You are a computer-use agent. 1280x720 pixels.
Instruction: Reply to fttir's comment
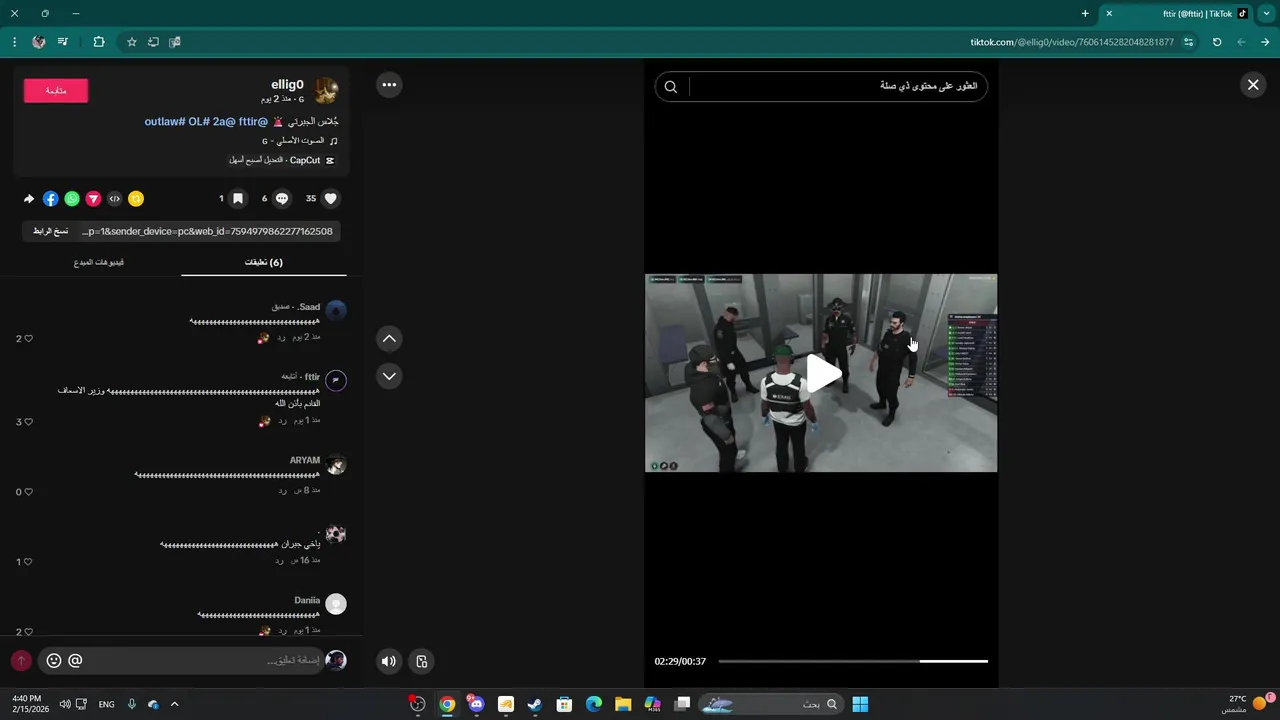tap(282, 421)
